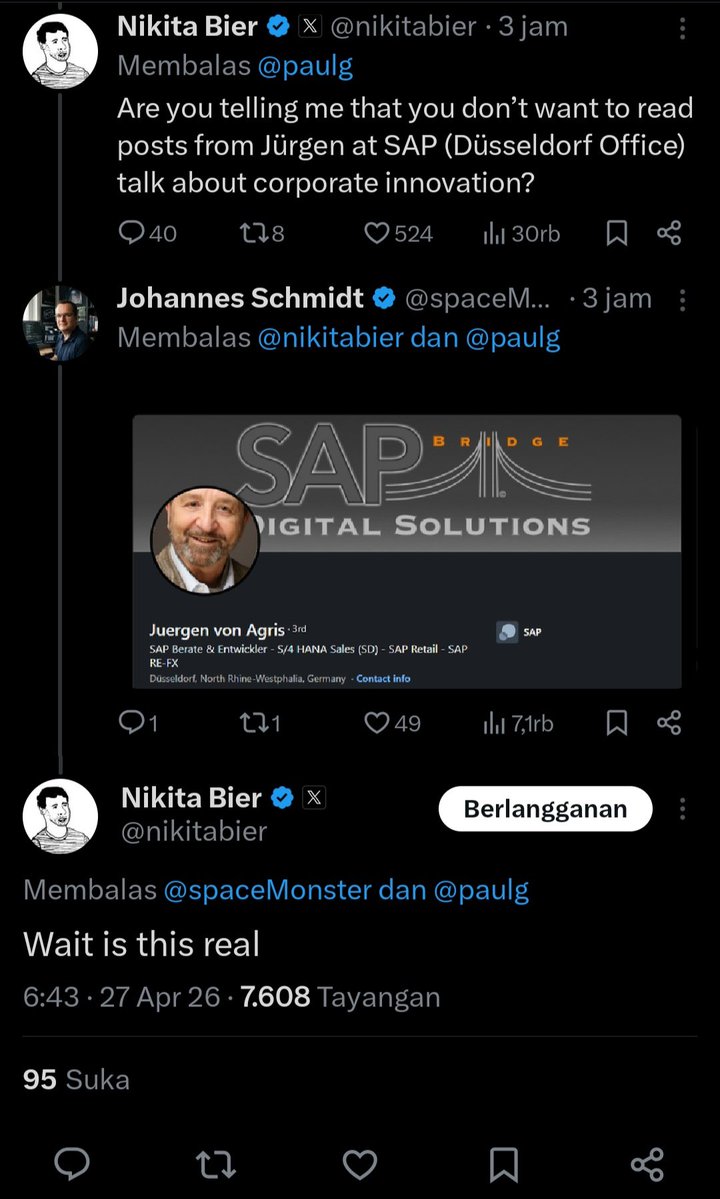Open Johannes Schmidt's profile avatar

[59, 323]
